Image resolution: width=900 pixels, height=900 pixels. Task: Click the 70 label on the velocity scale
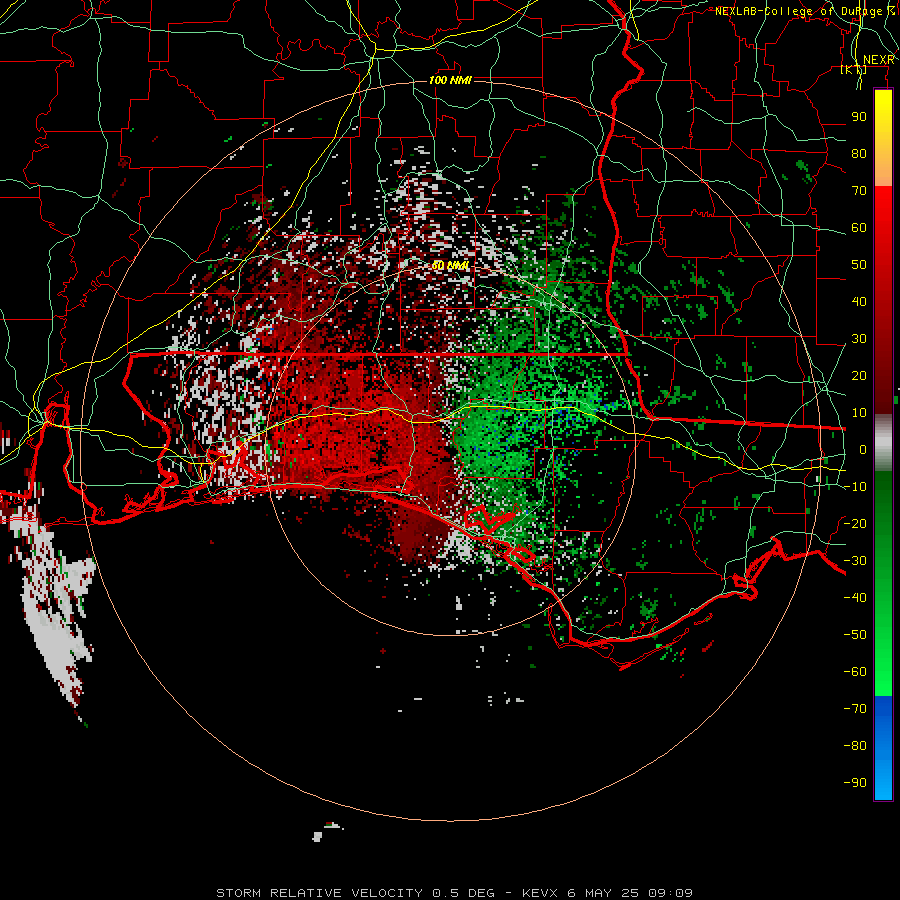[859, 191]
